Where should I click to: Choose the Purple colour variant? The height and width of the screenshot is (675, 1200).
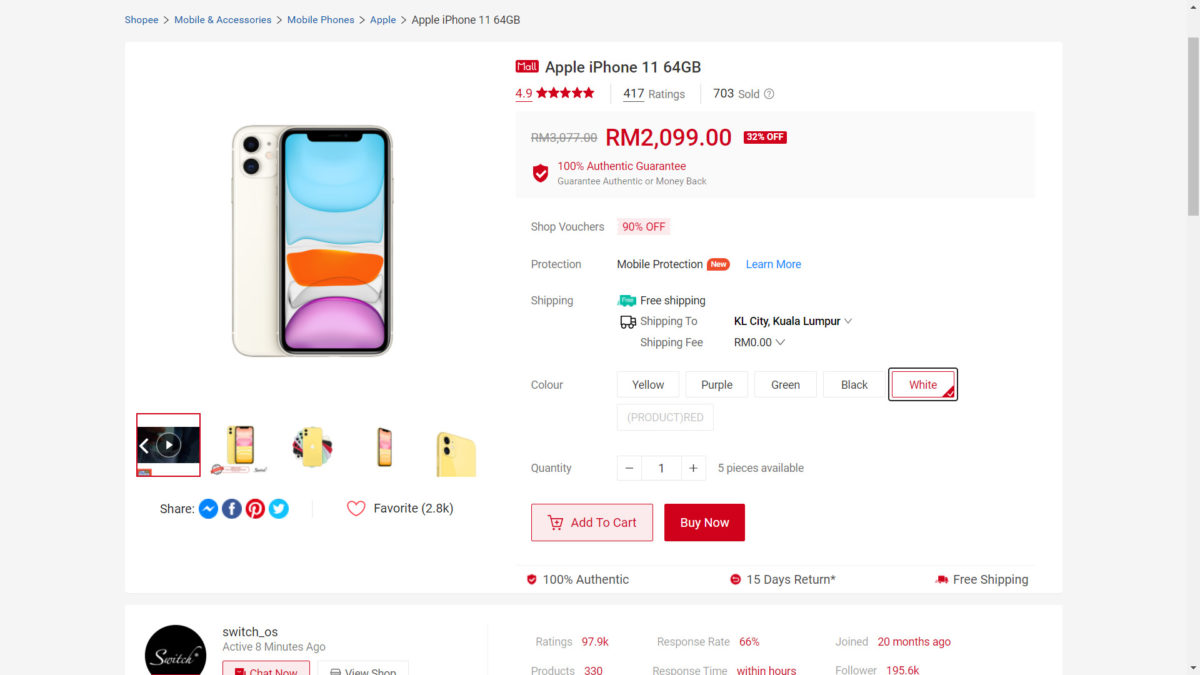pos(717,385)
